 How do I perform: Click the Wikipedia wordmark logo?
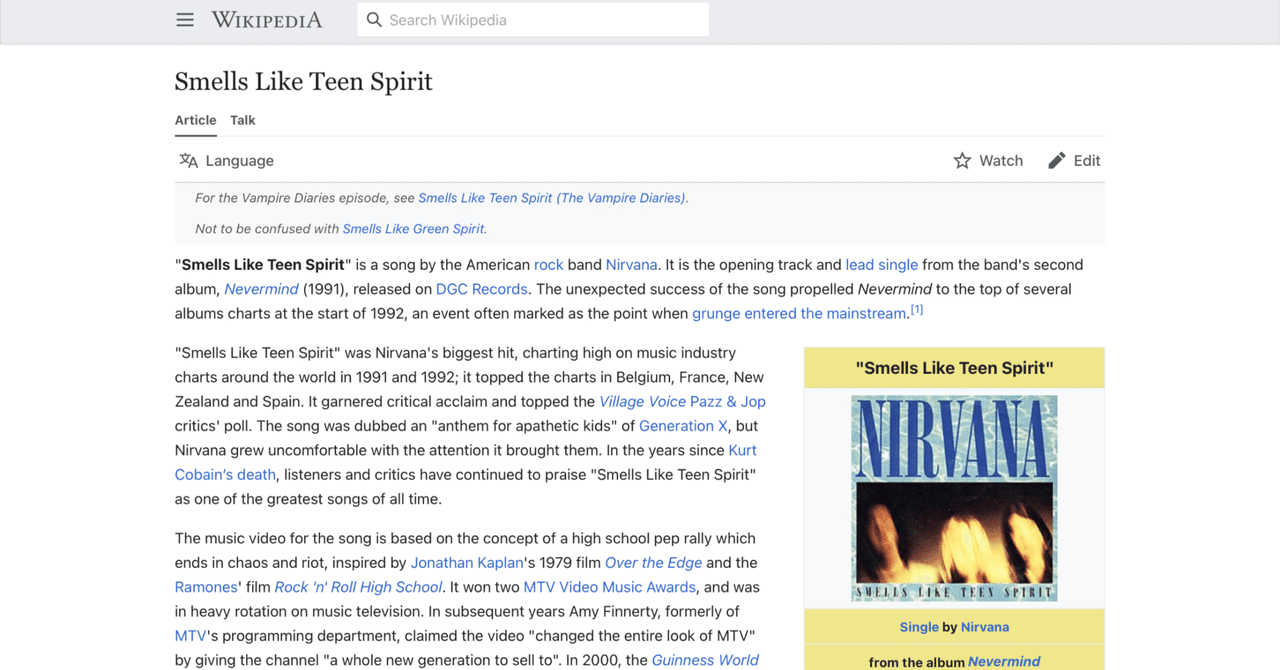pos(267,20)
